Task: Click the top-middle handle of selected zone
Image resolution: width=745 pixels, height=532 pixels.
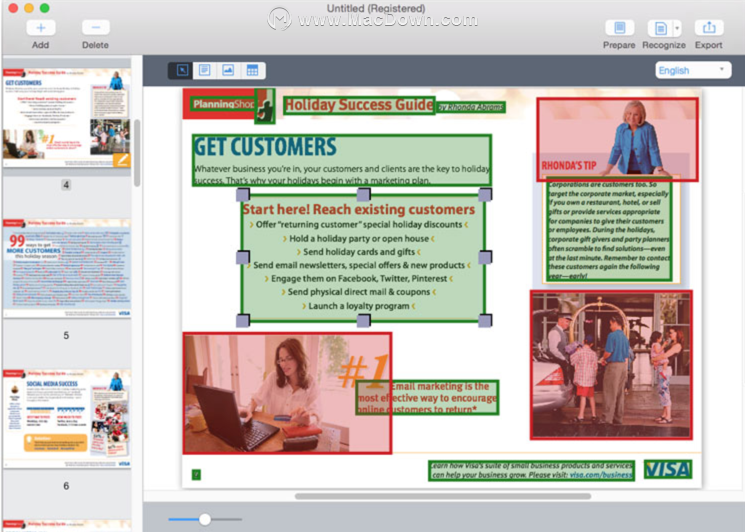Action: (363, 194)
